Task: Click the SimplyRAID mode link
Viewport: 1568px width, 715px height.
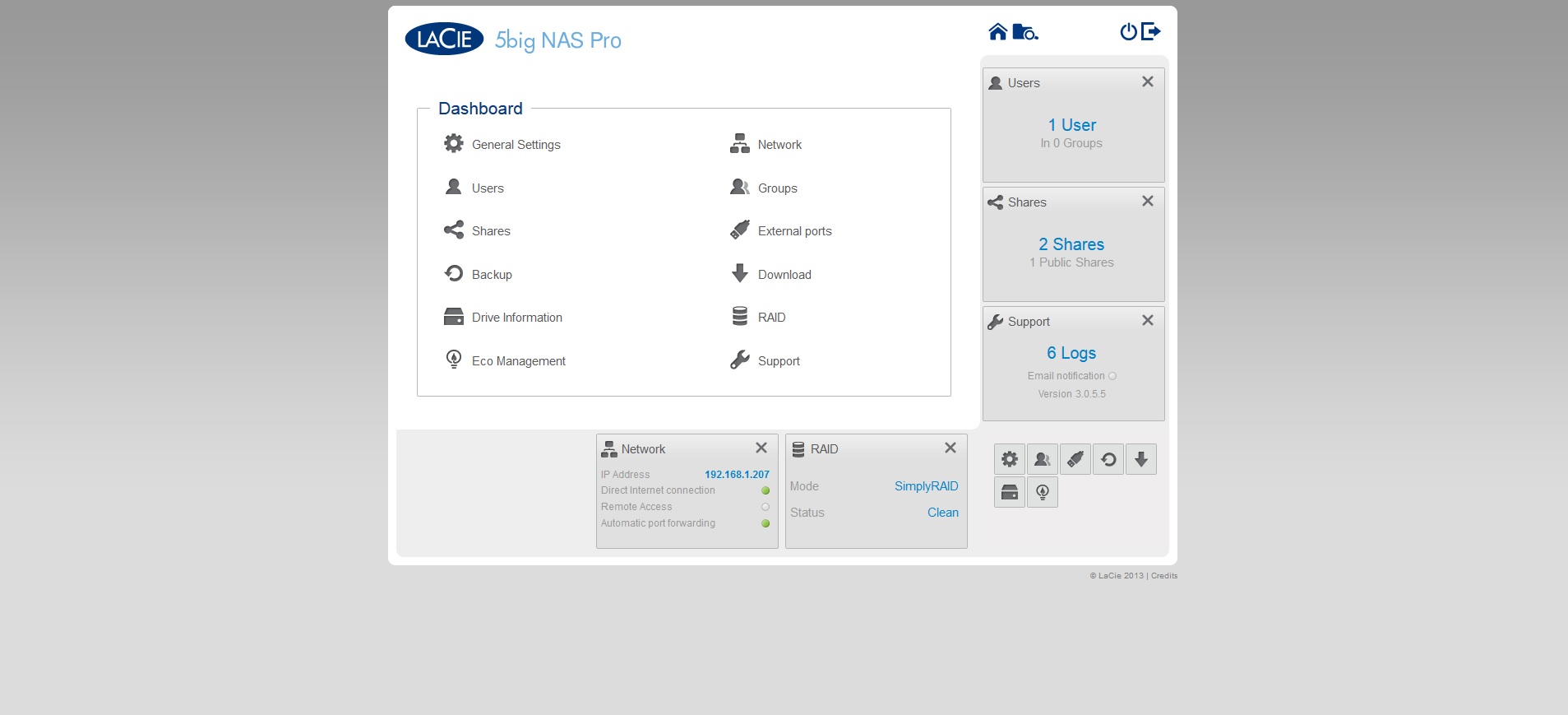Action: coord(927,486)
